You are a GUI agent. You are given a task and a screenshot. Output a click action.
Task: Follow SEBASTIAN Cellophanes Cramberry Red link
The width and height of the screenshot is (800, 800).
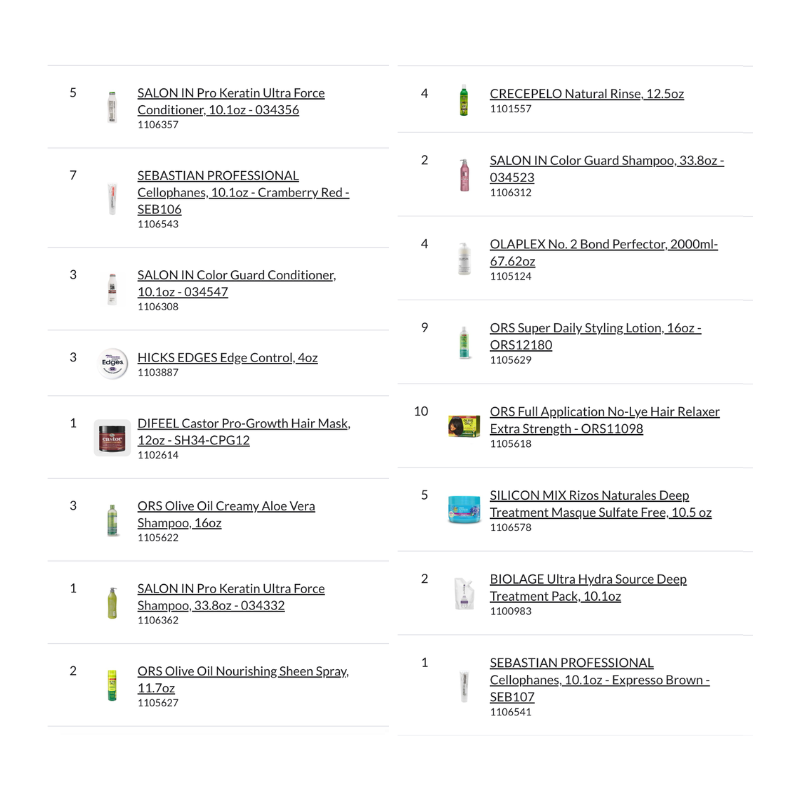point(243,192)
